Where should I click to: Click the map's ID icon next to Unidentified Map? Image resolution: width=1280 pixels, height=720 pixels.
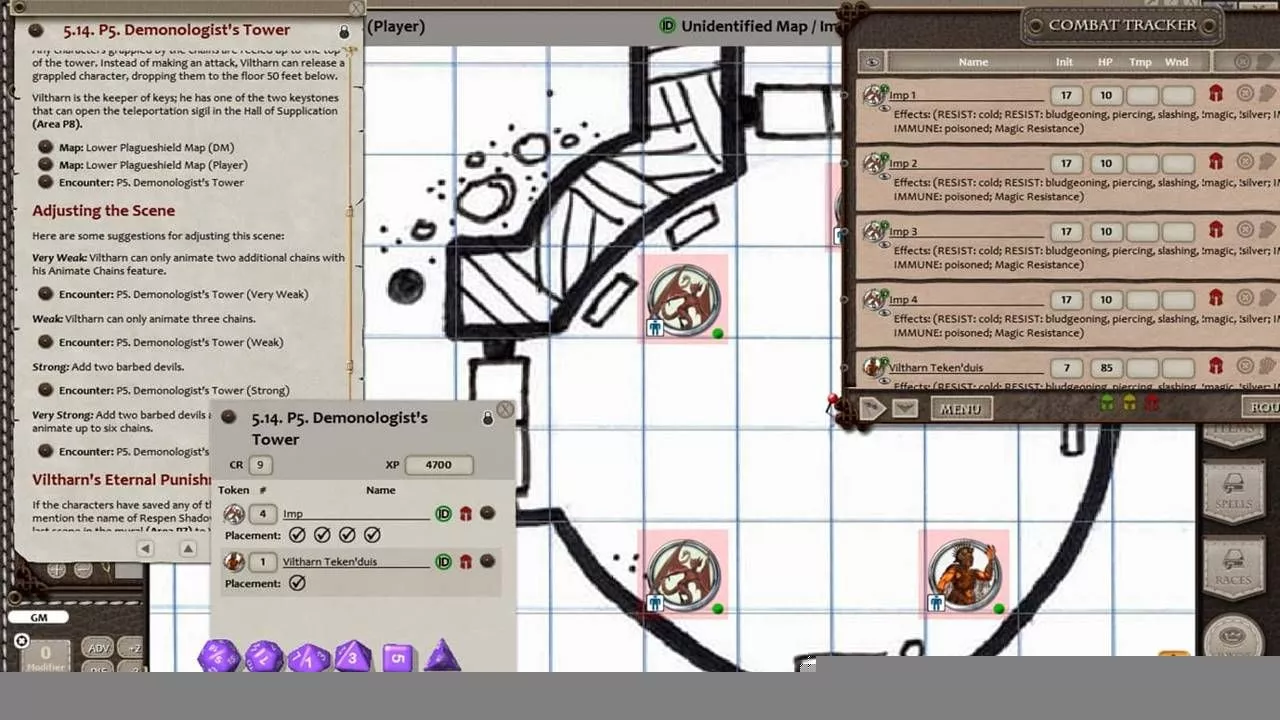click(667, 26)
